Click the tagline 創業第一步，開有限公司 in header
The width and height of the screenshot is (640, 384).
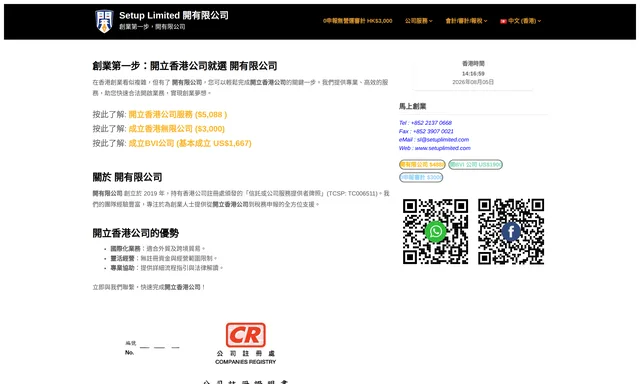pos(152,27)
